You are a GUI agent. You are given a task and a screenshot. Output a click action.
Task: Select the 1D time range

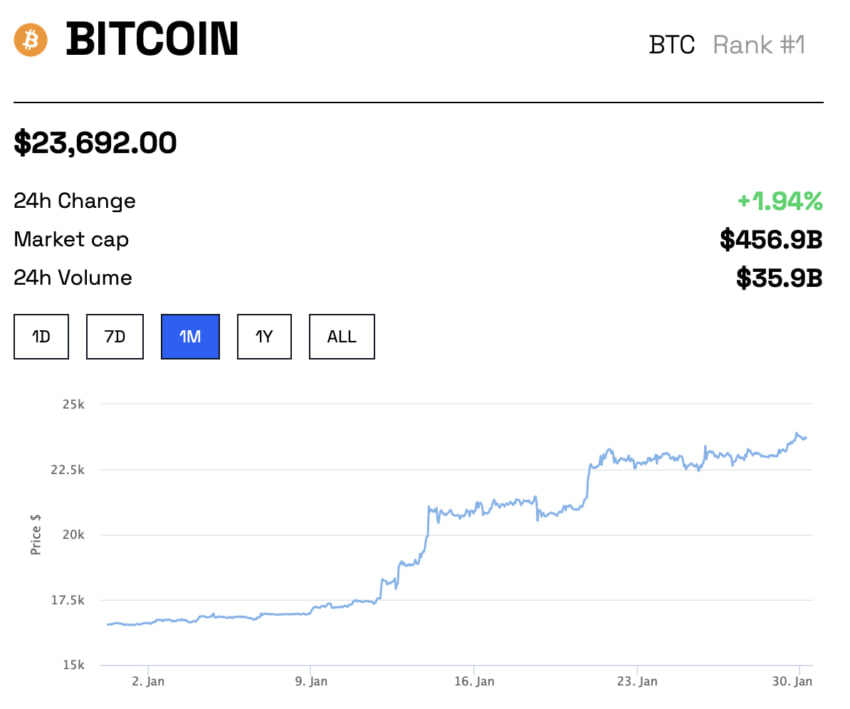[x=41, y=337]
